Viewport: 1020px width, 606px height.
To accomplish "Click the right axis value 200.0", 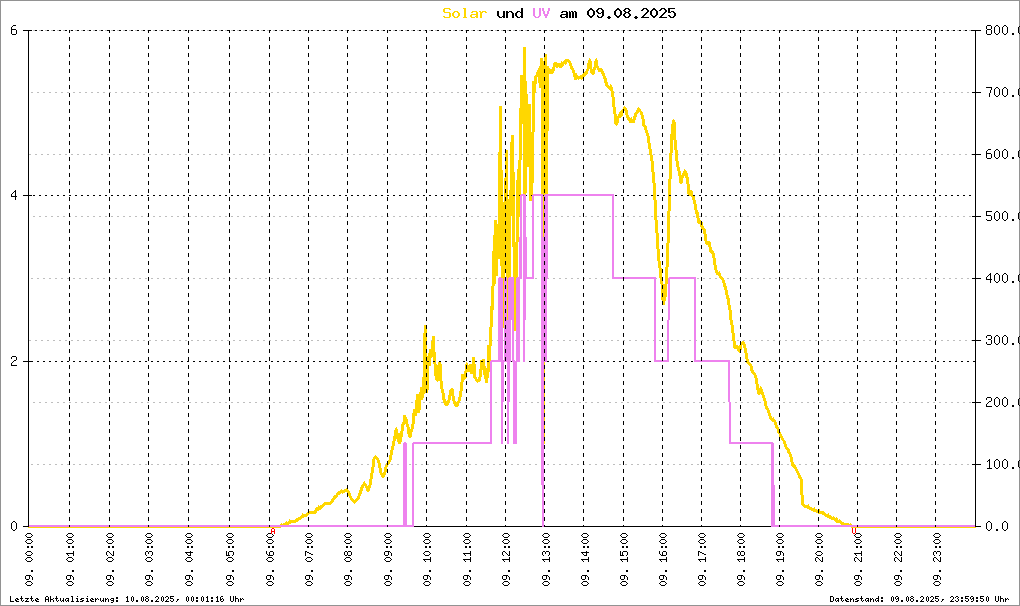I will (1002, 402).
